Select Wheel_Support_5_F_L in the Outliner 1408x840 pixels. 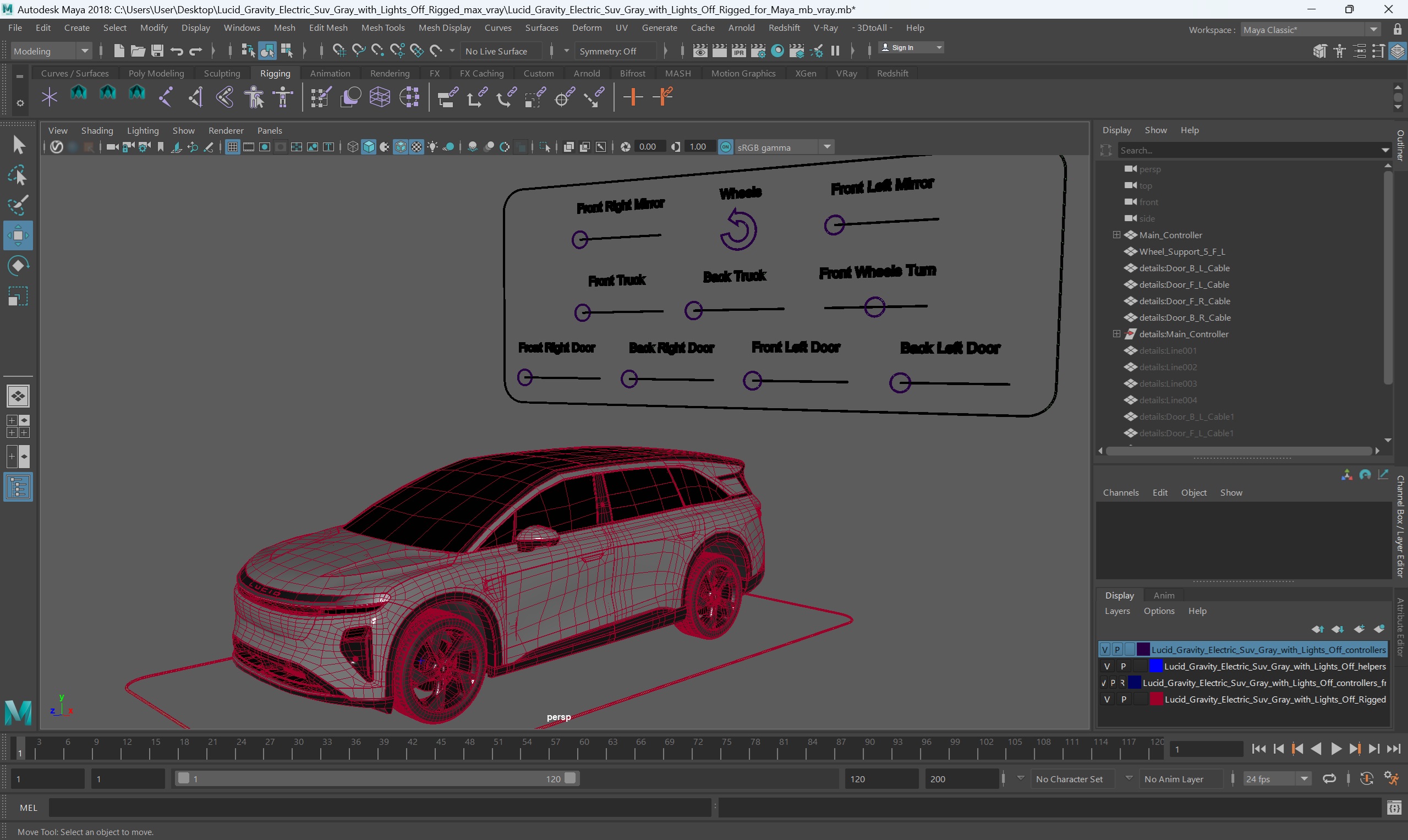pos(1181,251)
